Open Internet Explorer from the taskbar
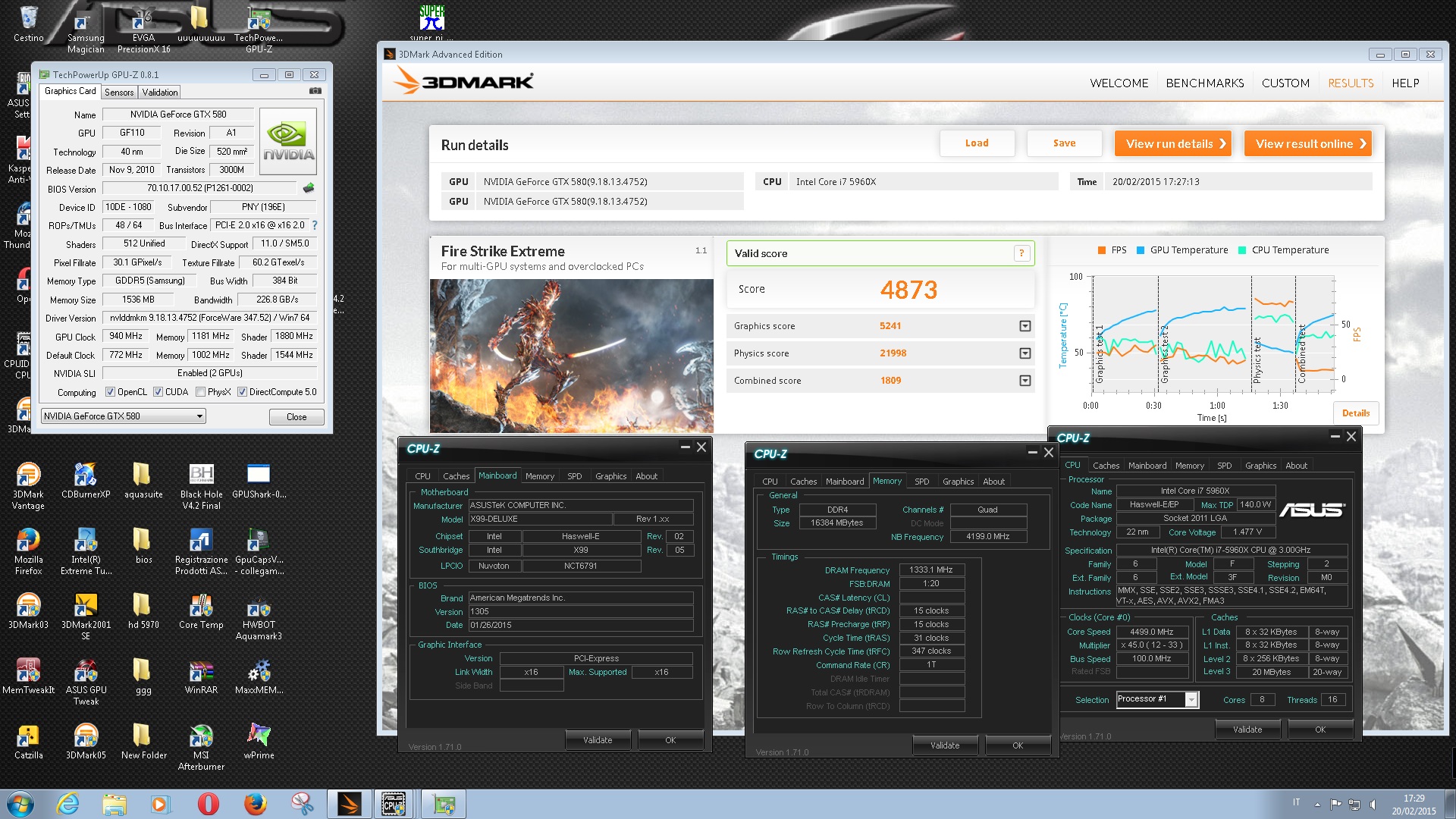Screen dimensions: 1456x819 coord(68,804)
